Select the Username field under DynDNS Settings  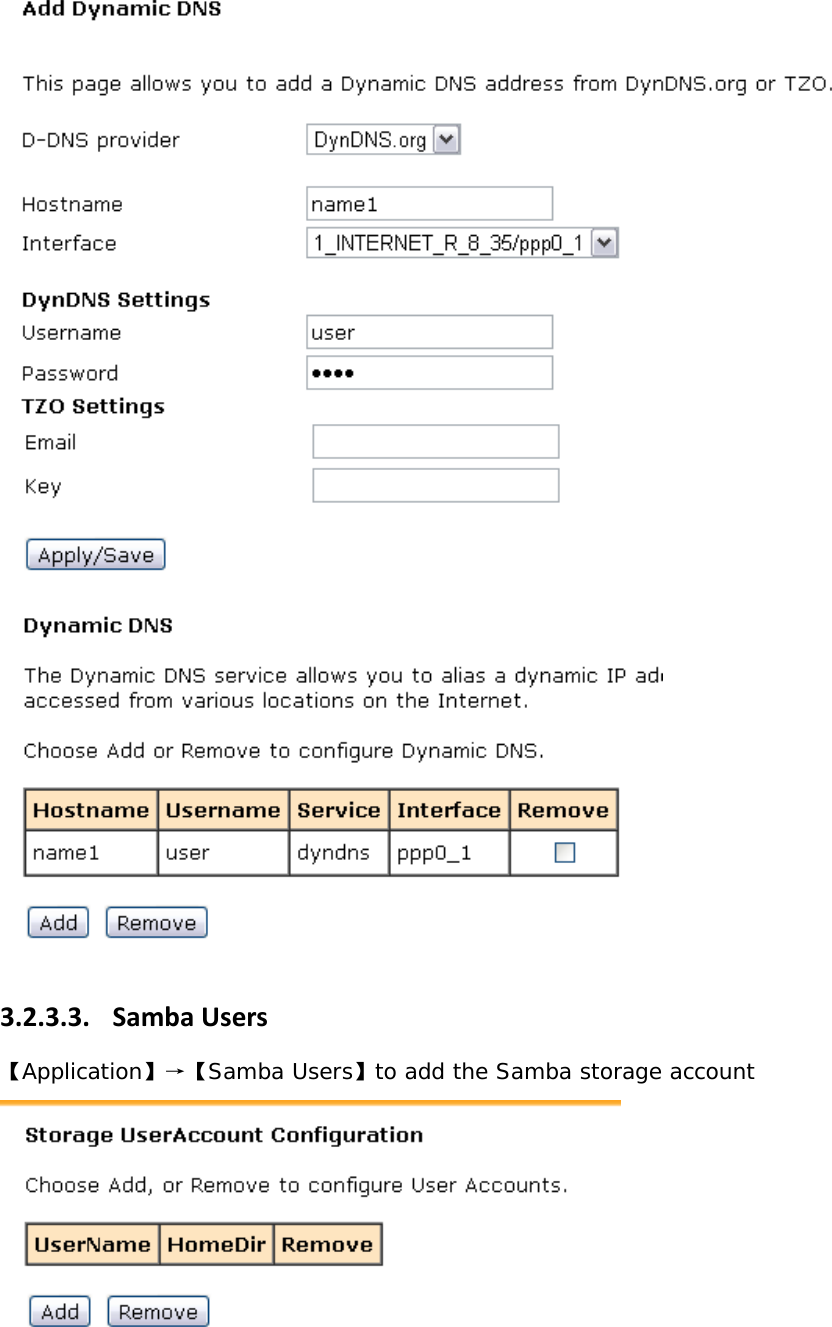pos(430,331)
